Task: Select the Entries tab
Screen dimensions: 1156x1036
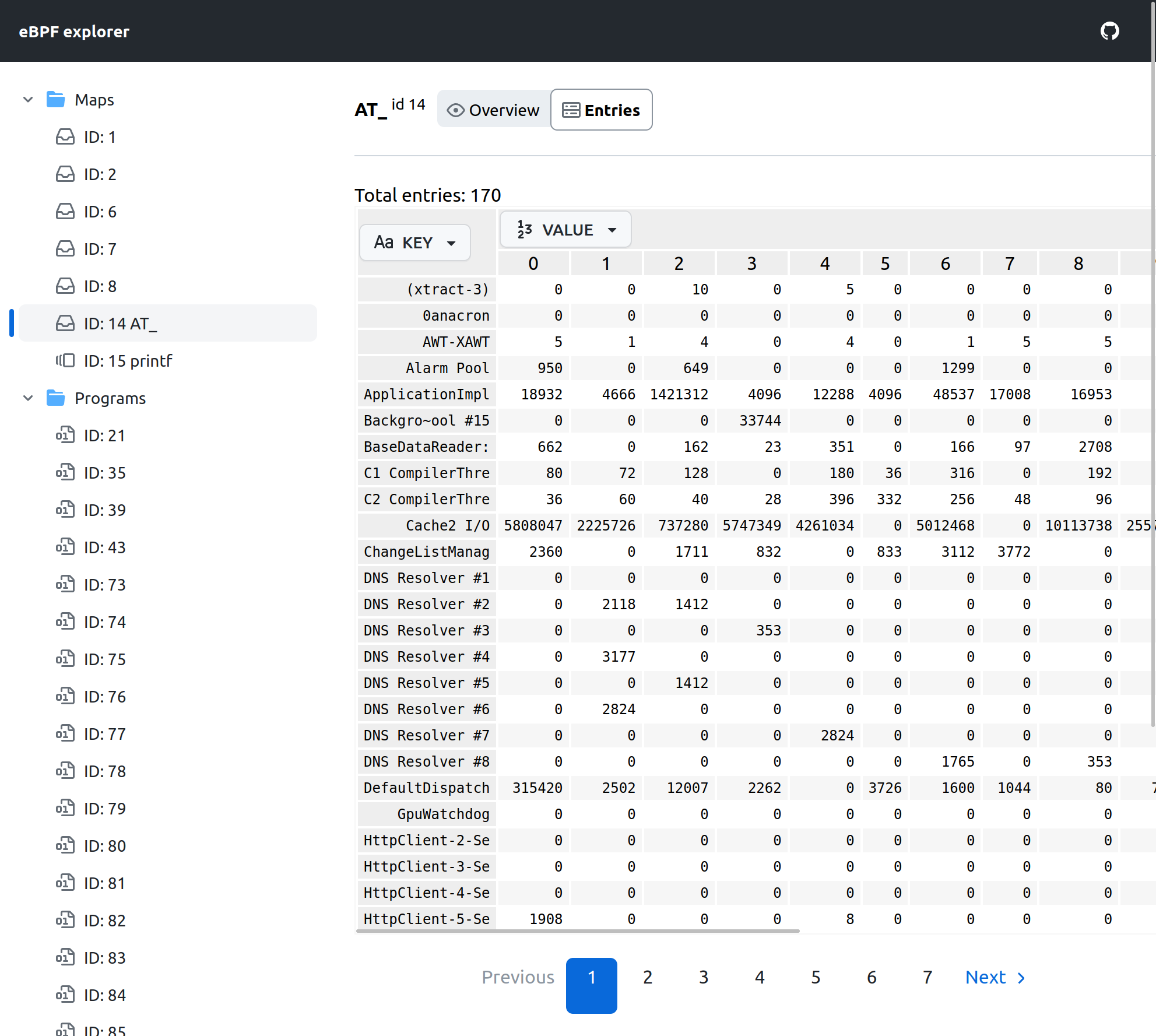Action: coord(601,110)
